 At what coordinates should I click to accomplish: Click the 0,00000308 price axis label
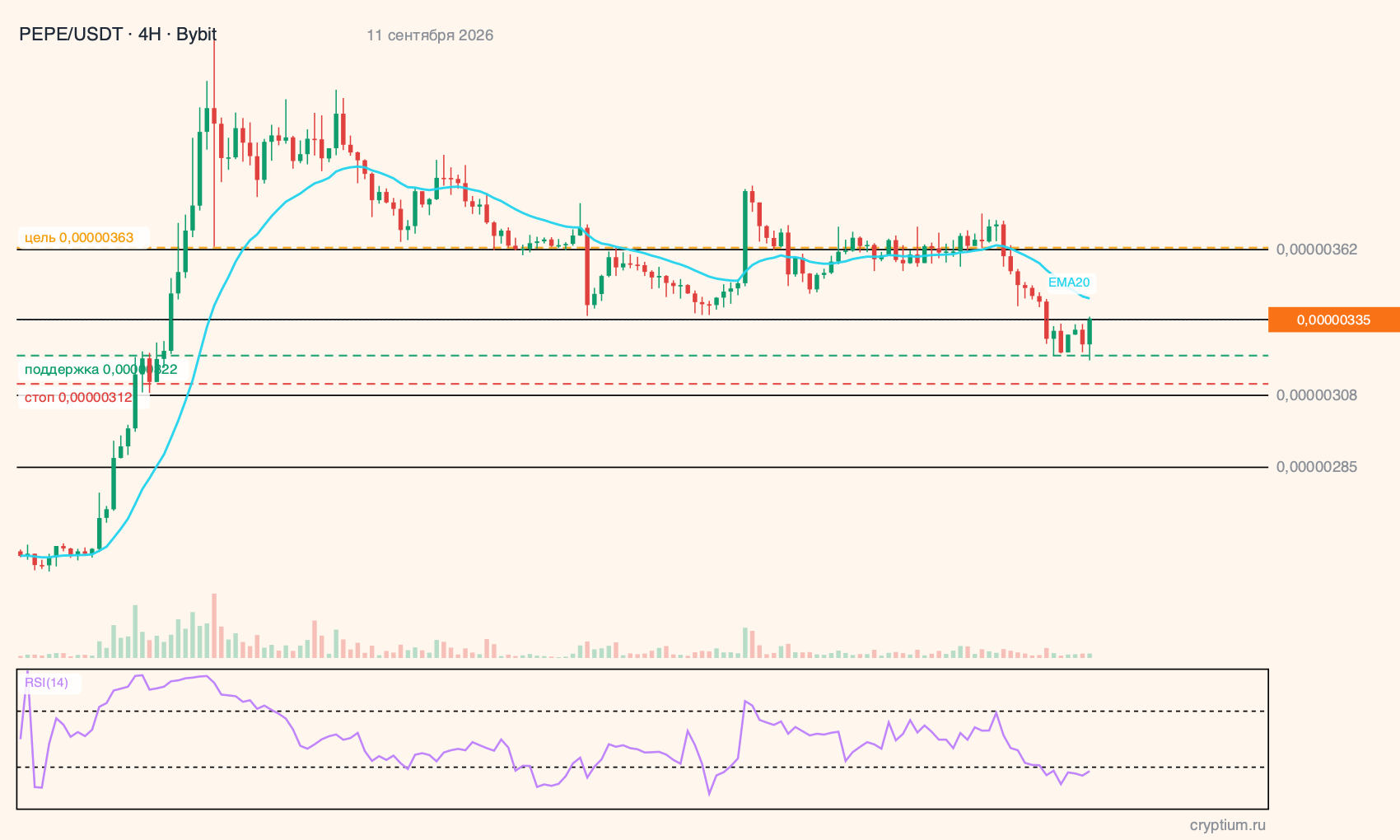pos(1317,395)
